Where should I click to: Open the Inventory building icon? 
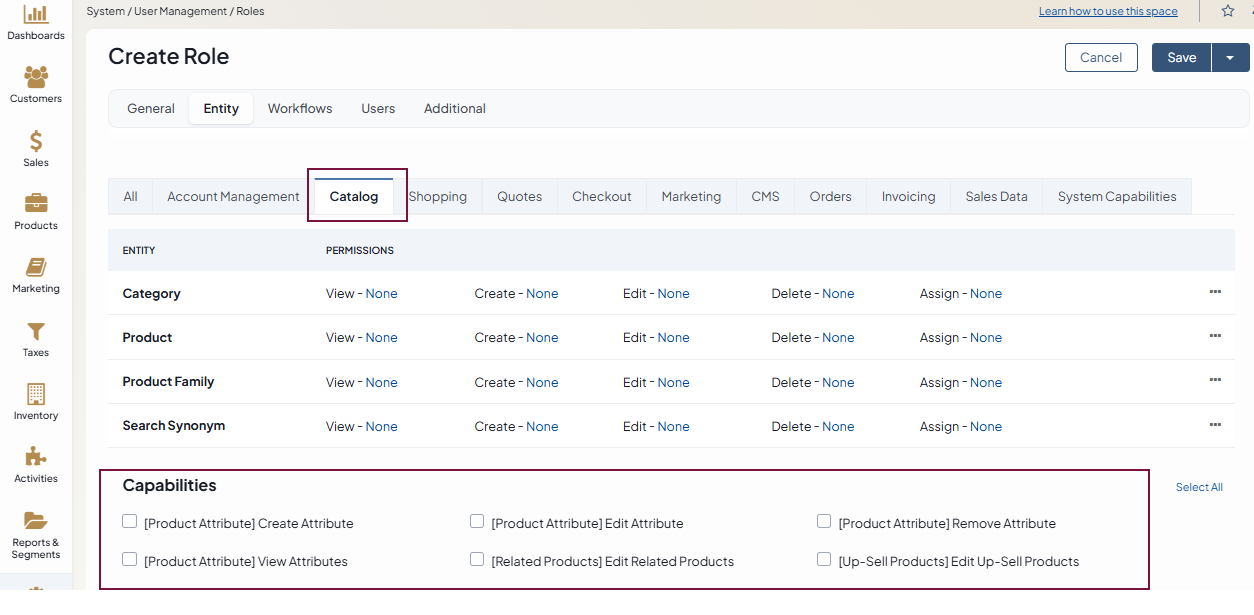(36, 395)
